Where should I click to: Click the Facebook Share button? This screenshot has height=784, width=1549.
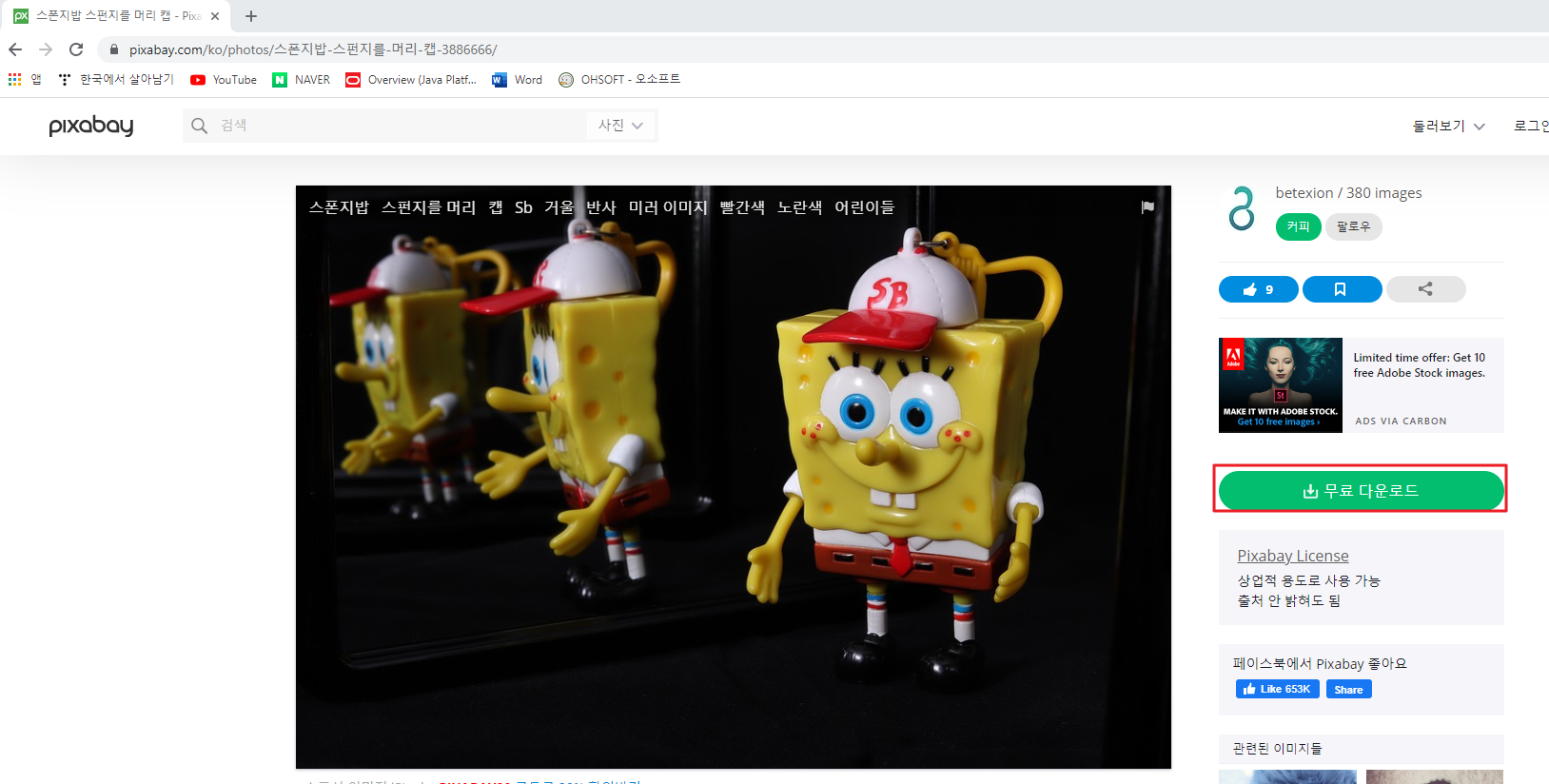tap(1348, 690)
